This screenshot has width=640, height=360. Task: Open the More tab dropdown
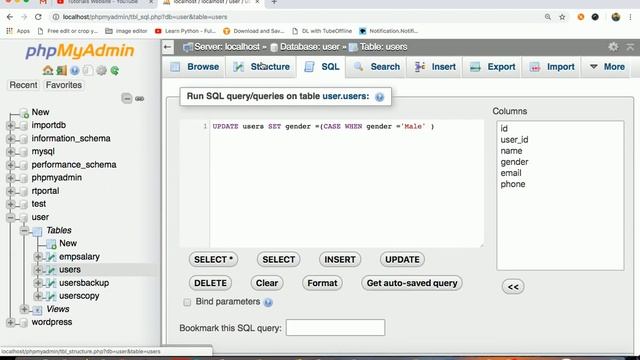click(607, 67)
